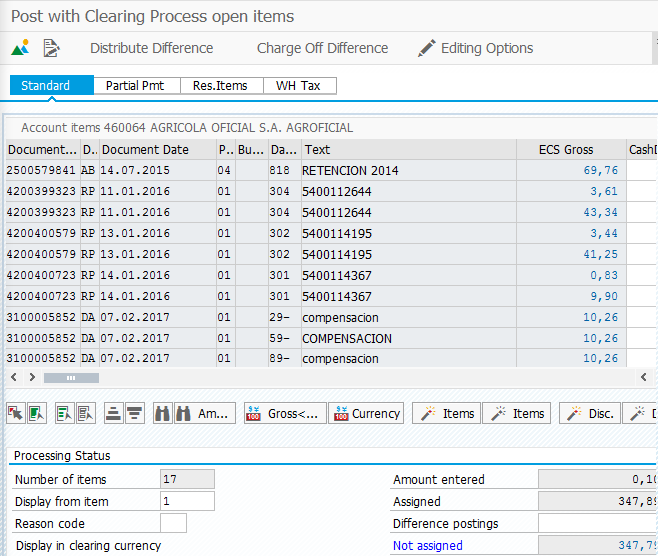The width and height of the screenshot is (658, 556).
Task: Click the Distribute Difference button
Action: (151, 48)
